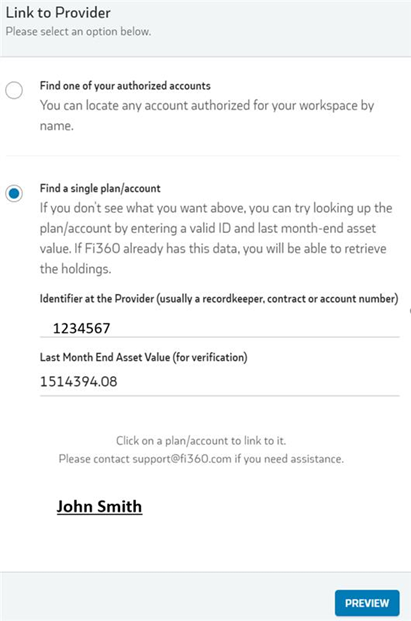Focus the Identifier at the Provider field

coord(220,328)
